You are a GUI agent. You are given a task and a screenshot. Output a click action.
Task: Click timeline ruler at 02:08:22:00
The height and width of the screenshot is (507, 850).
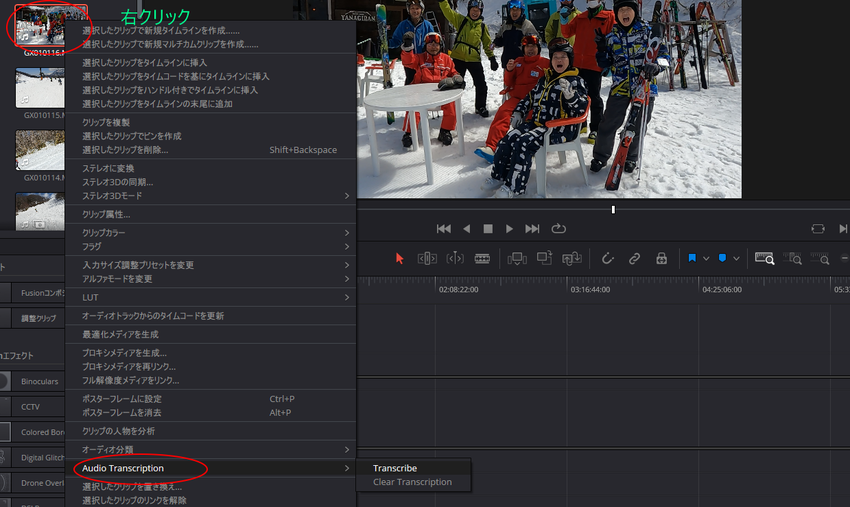coord(459,290)
